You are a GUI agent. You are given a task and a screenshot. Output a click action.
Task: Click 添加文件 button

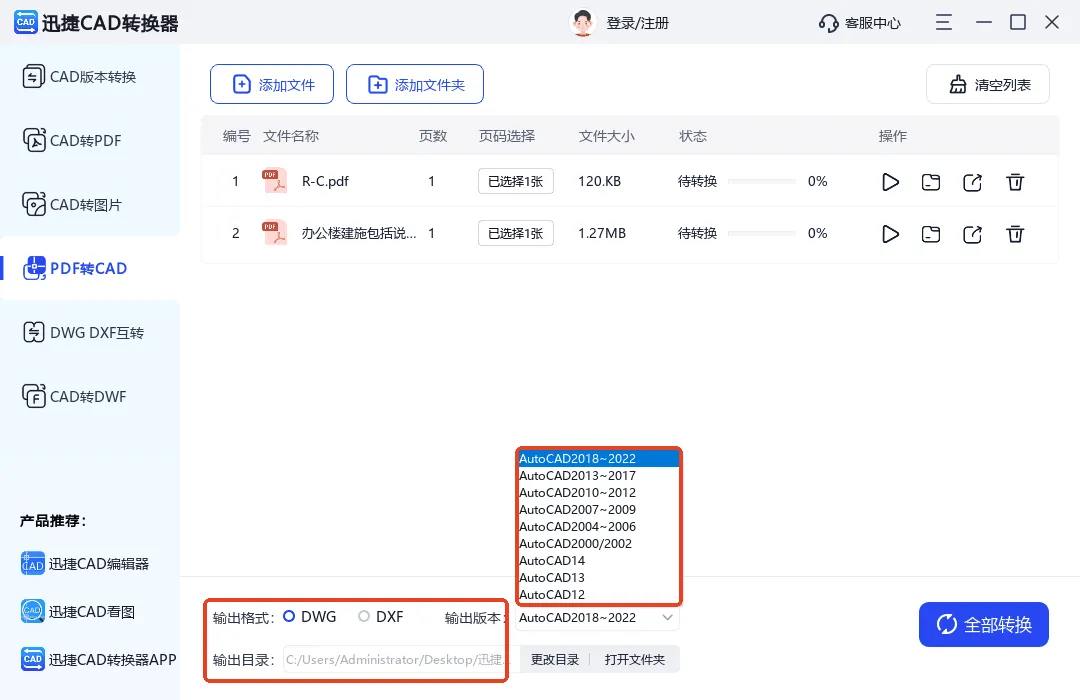tap(272, 84)
